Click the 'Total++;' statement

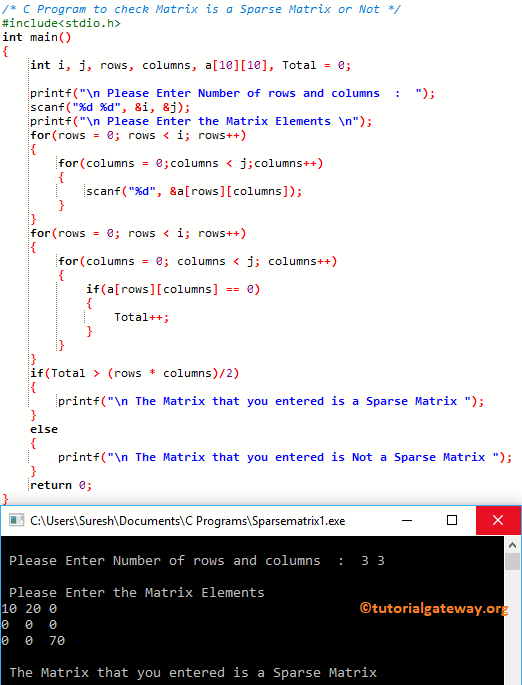tap(142, 317)
